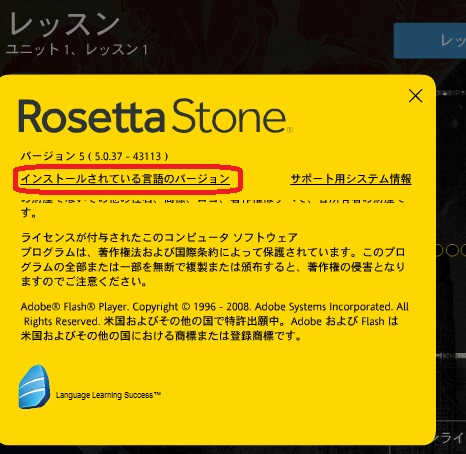
Task: Click the blue Rosetta stone icon
Action: click(35, 386)
